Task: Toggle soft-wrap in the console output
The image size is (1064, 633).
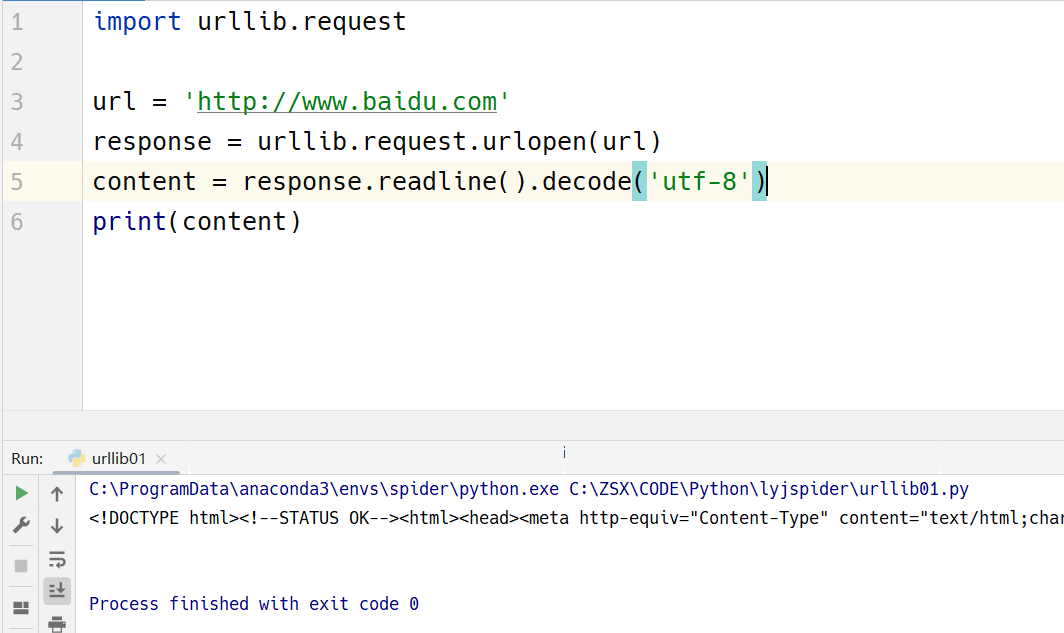Action: pyautogui.click(x=57, y=559)
